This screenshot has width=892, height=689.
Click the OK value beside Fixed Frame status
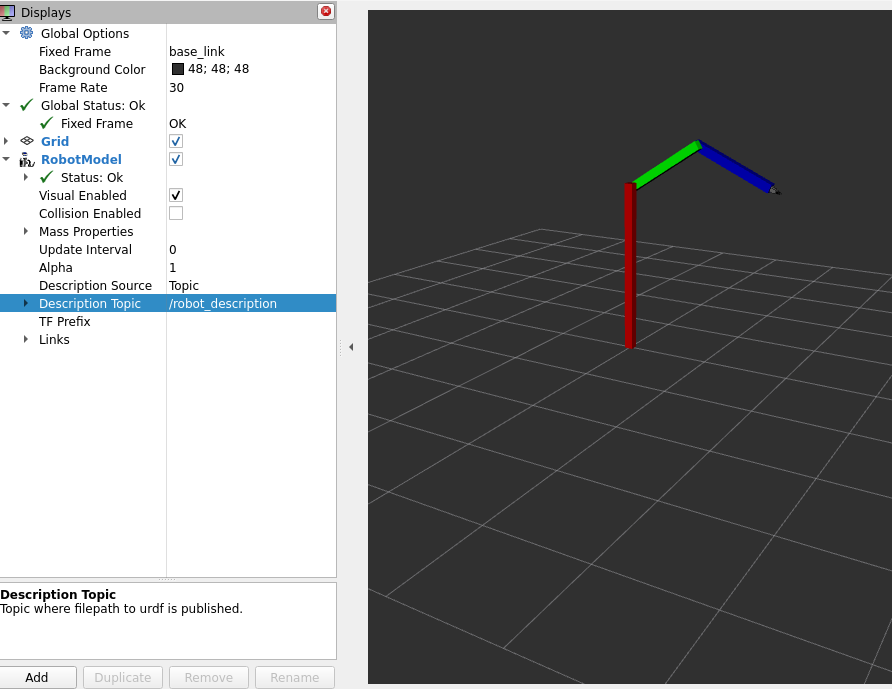coord(177,123)
